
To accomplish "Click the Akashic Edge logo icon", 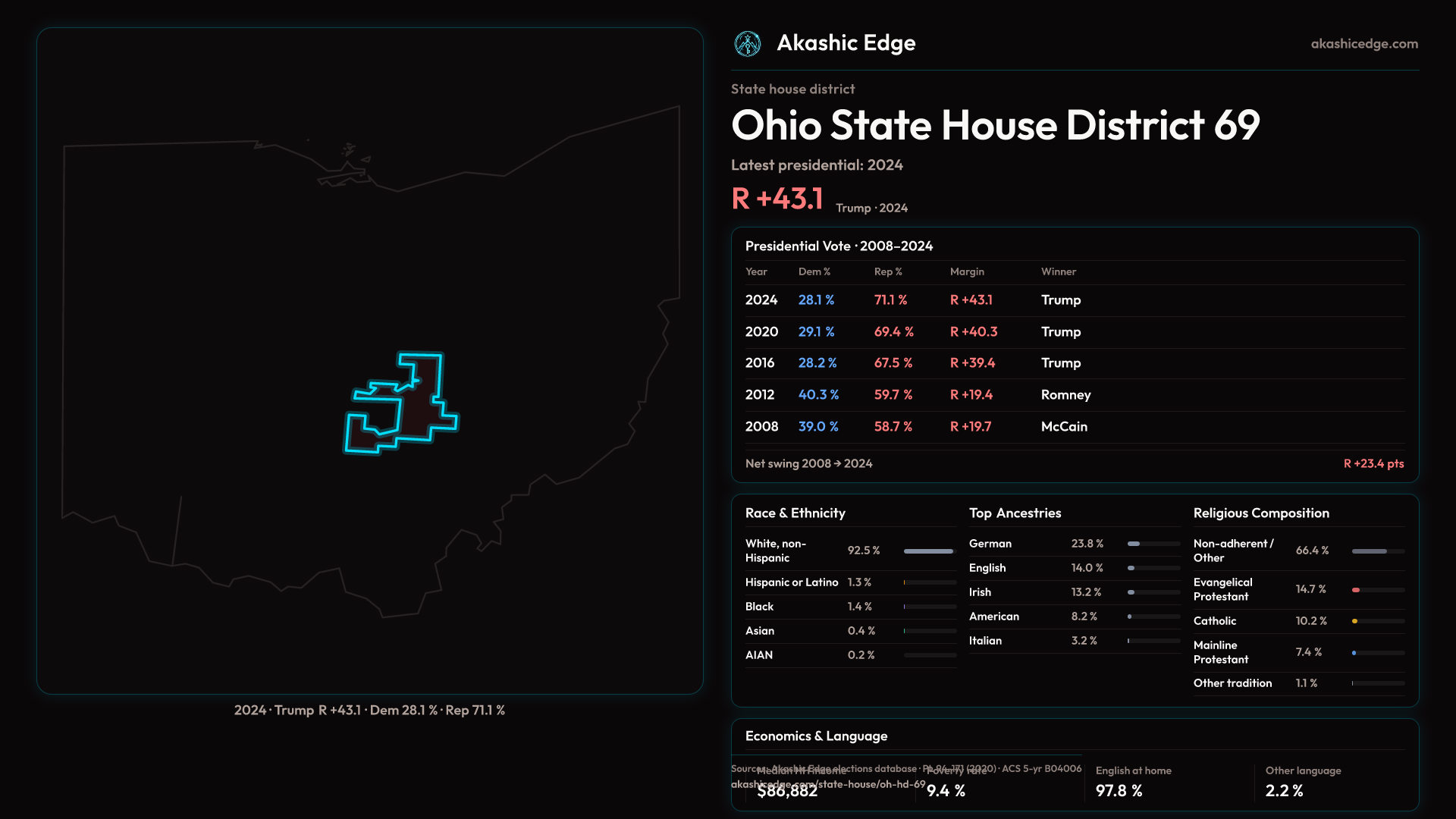I will pyautogui.click(x=748, y=44).
